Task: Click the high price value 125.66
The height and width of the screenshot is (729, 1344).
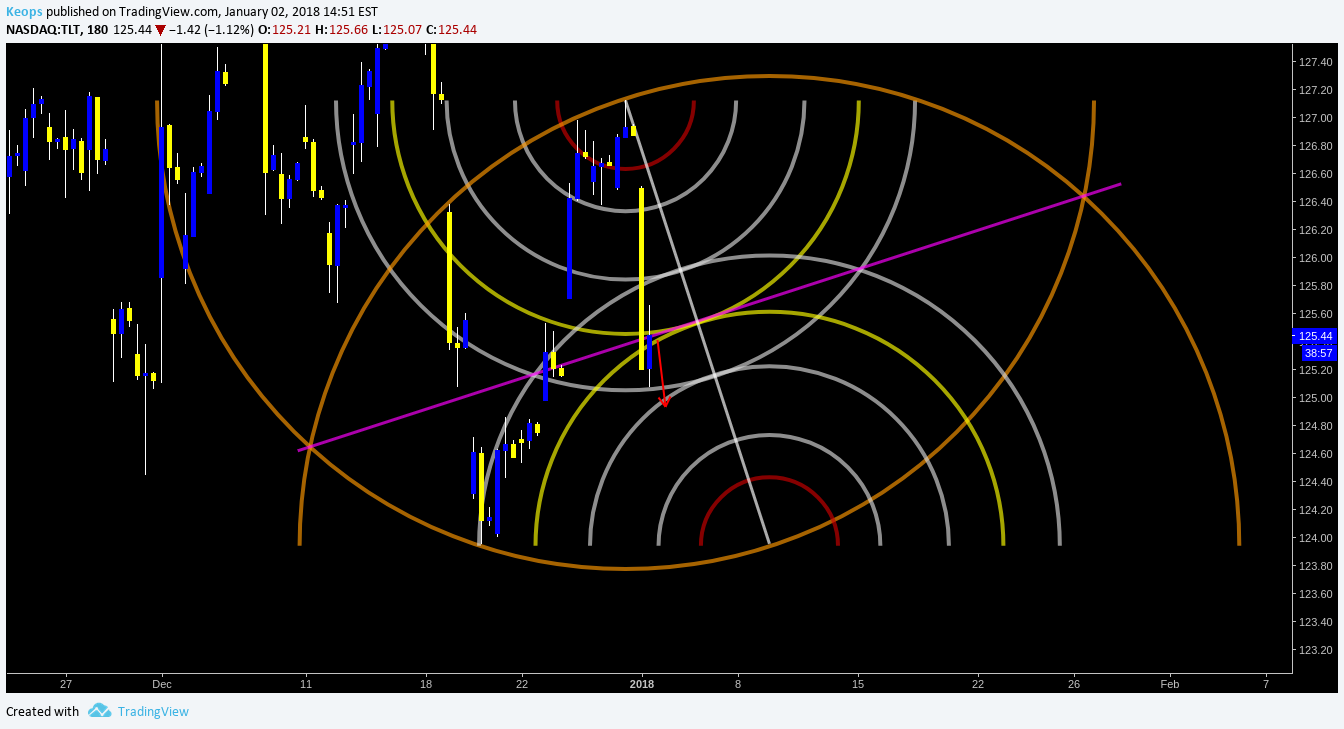Action: coord(347,30)
